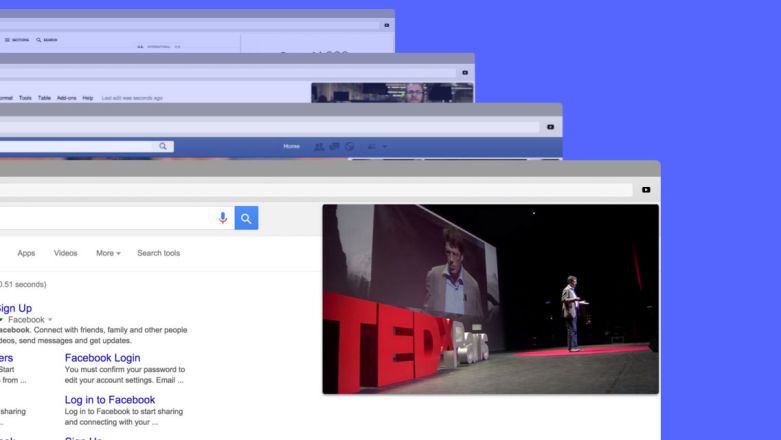Image resolution: width=781 pixels, height=440 pixels.
Task: Switch to the Apps search tab
Action: click(x=26, y=253)
